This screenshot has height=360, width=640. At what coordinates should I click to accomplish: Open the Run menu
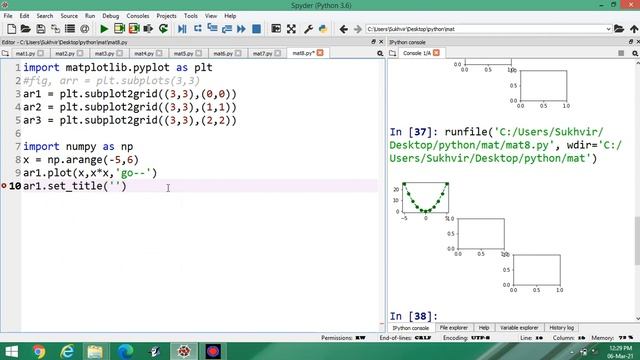[90, 16]
